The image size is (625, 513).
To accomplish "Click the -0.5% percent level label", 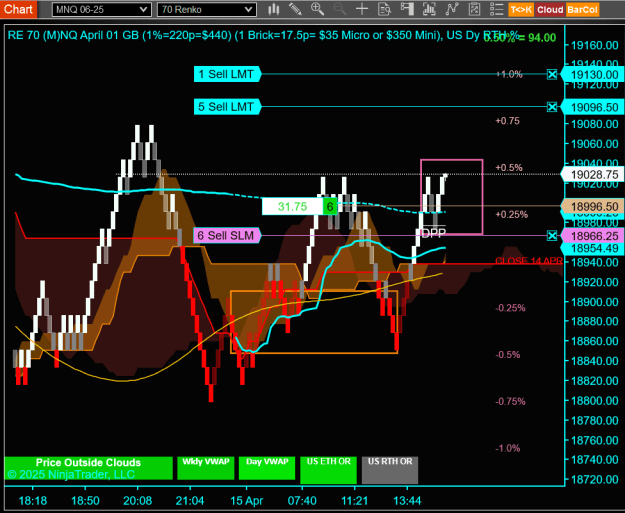I will point(507,355).
